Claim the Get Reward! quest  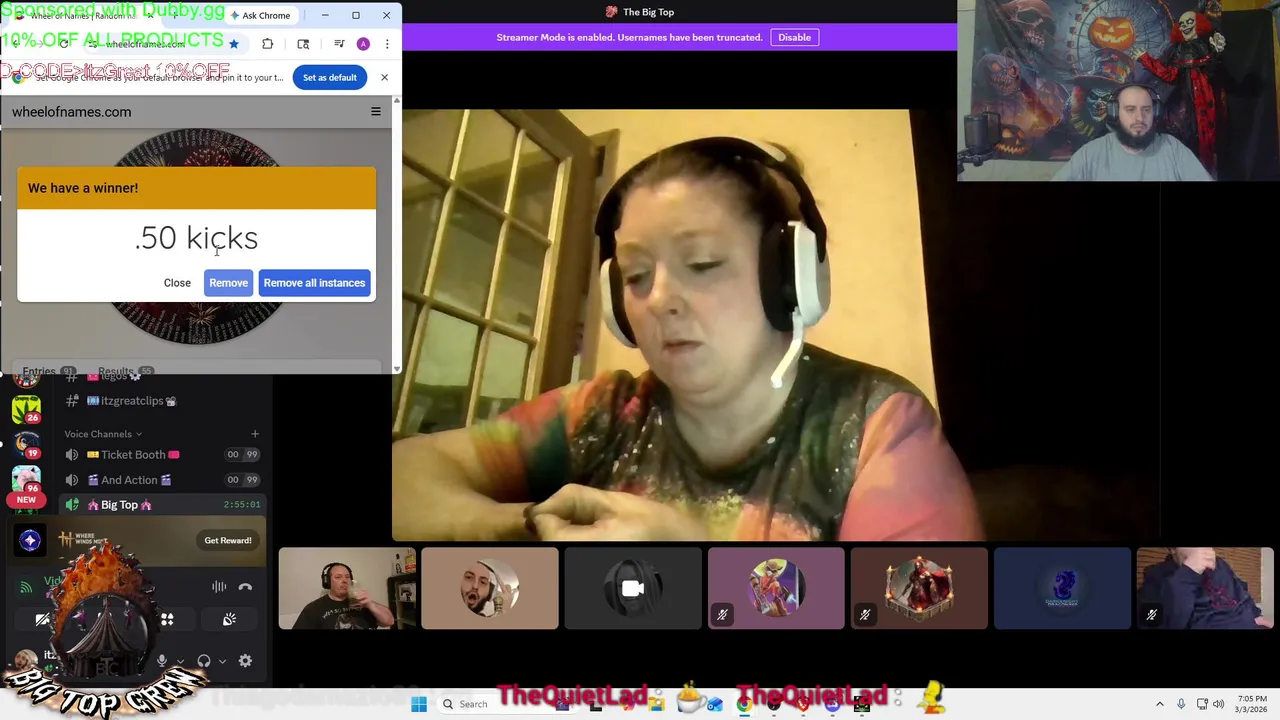tap(228, 540)
